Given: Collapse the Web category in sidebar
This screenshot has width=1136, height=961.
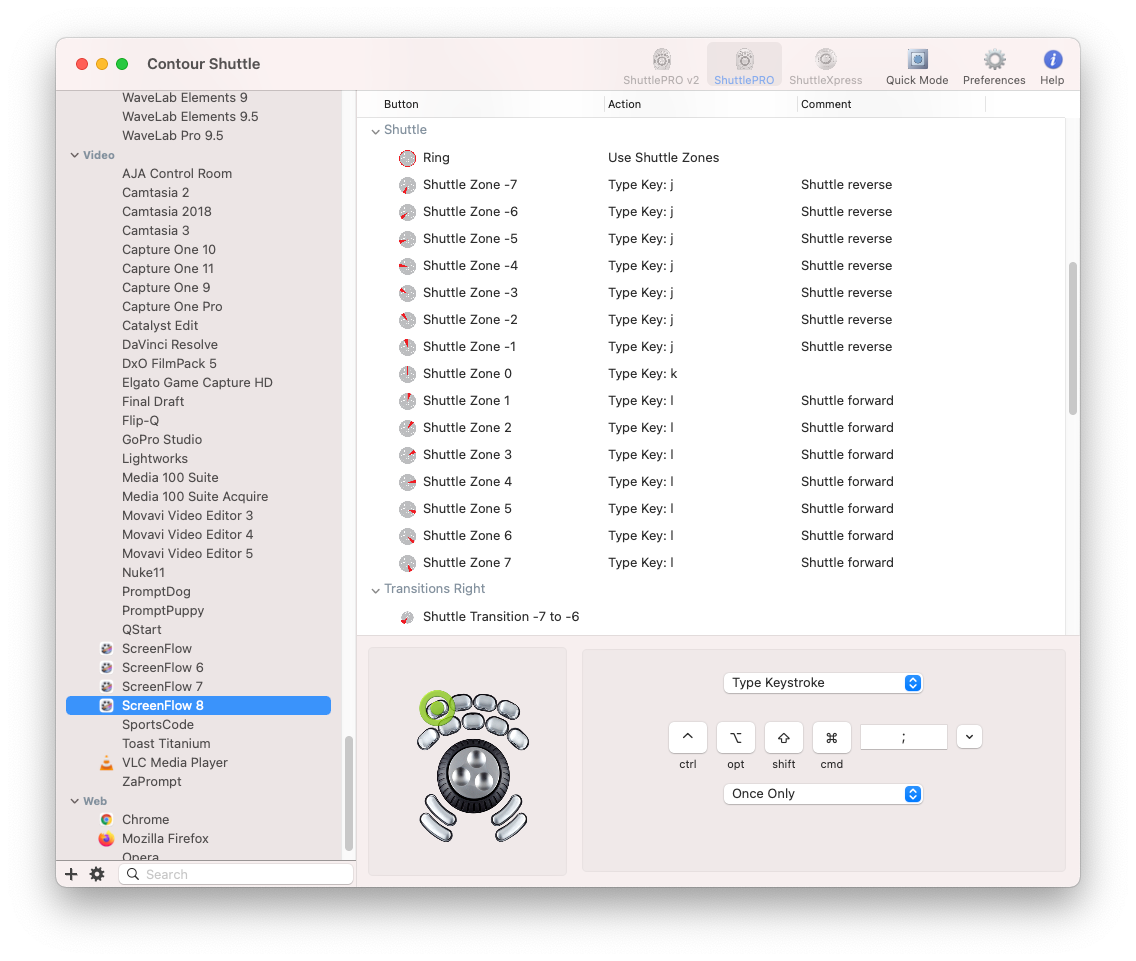Looking at the screenshot, I should pyautogui.click(x=75, y=801).
